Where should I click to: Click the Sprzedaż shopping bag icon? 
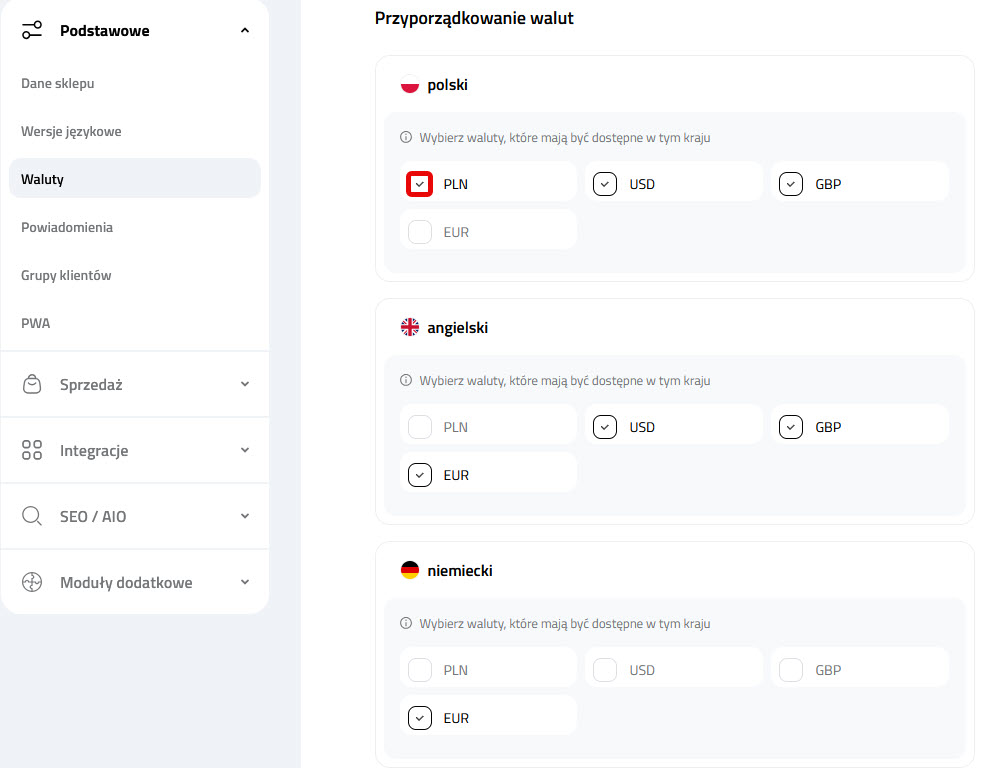(x=32, y=384)
